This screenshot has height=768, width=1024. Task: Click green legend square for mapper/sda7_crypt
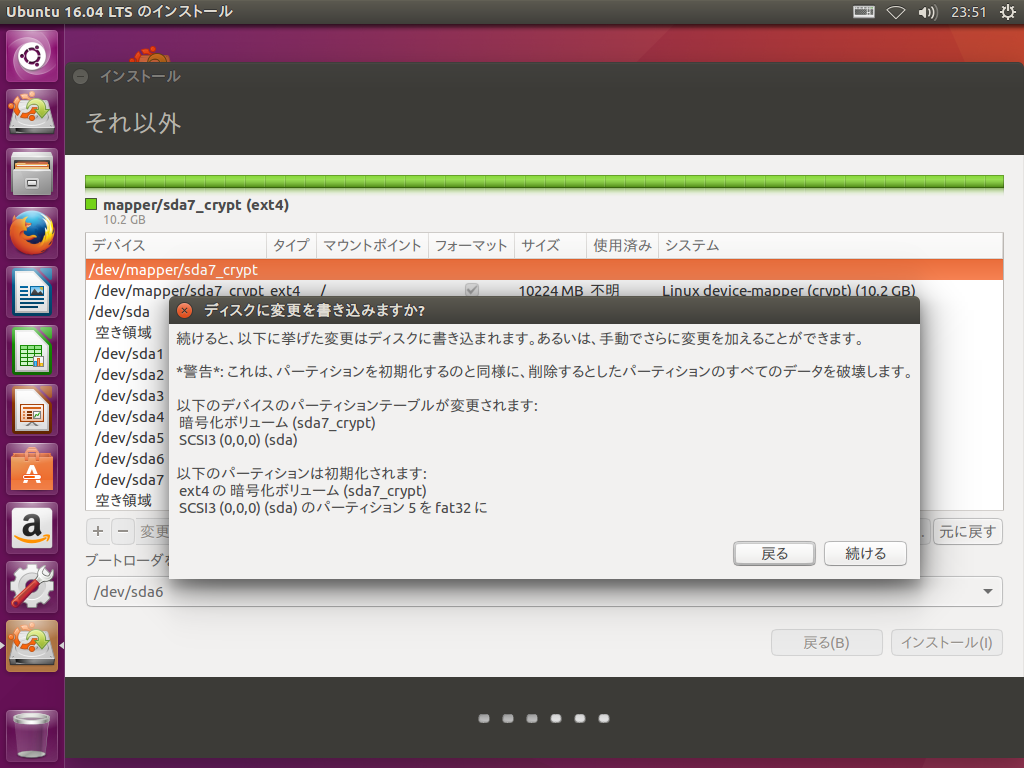[x=91, y=204]
